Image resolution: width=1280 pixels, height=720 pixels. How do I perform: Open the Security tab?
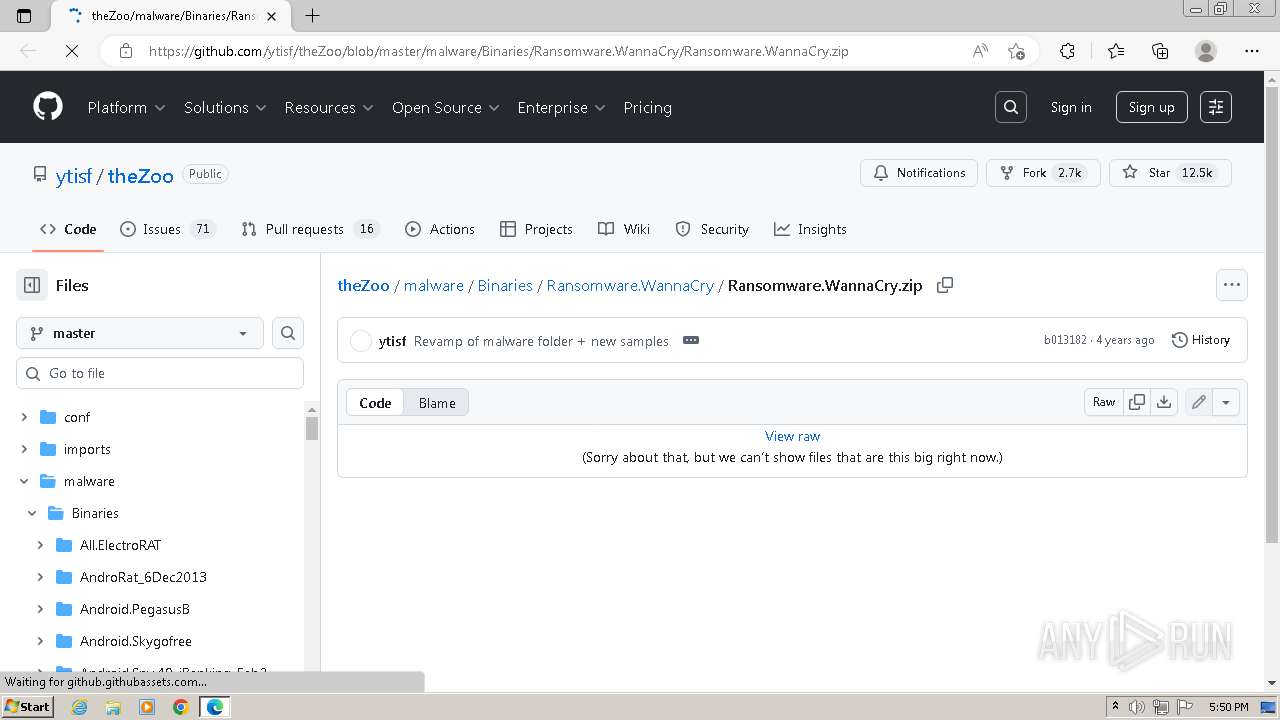coord(712,229)
